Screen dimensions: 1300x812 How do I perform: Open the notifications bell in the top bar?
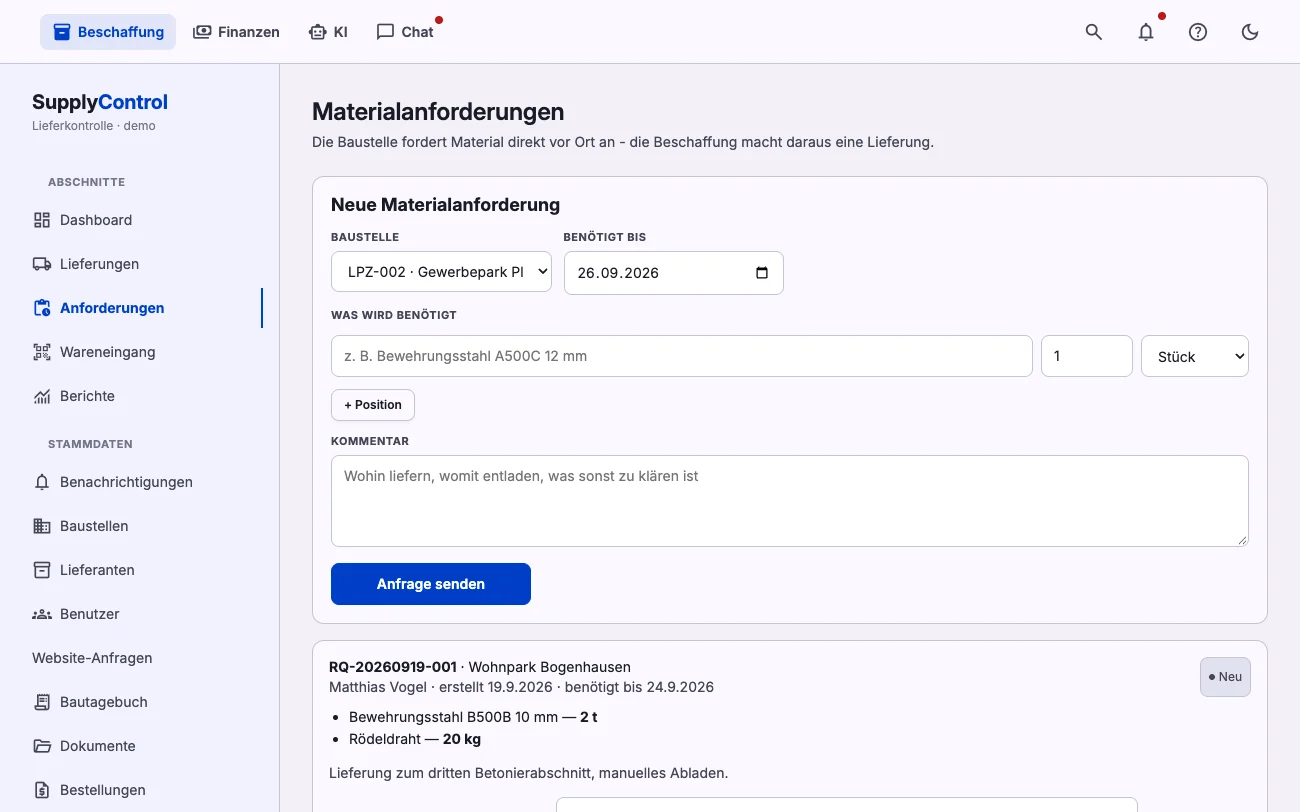(x=1146, y=32)
